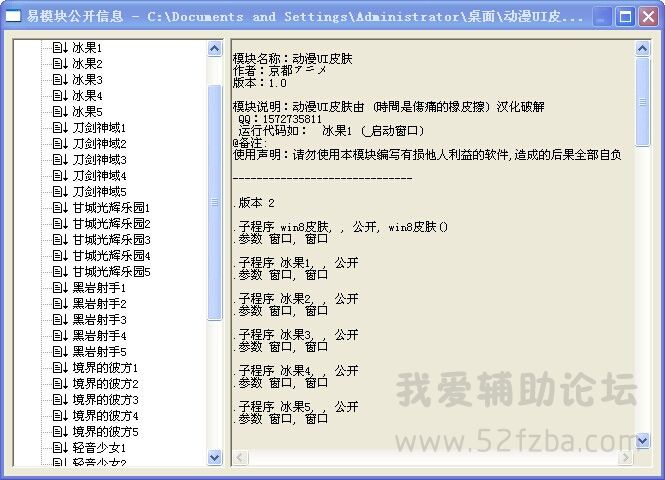Select the 冰果1 label in the tree

pyautogui.click(x=87, y=47)
